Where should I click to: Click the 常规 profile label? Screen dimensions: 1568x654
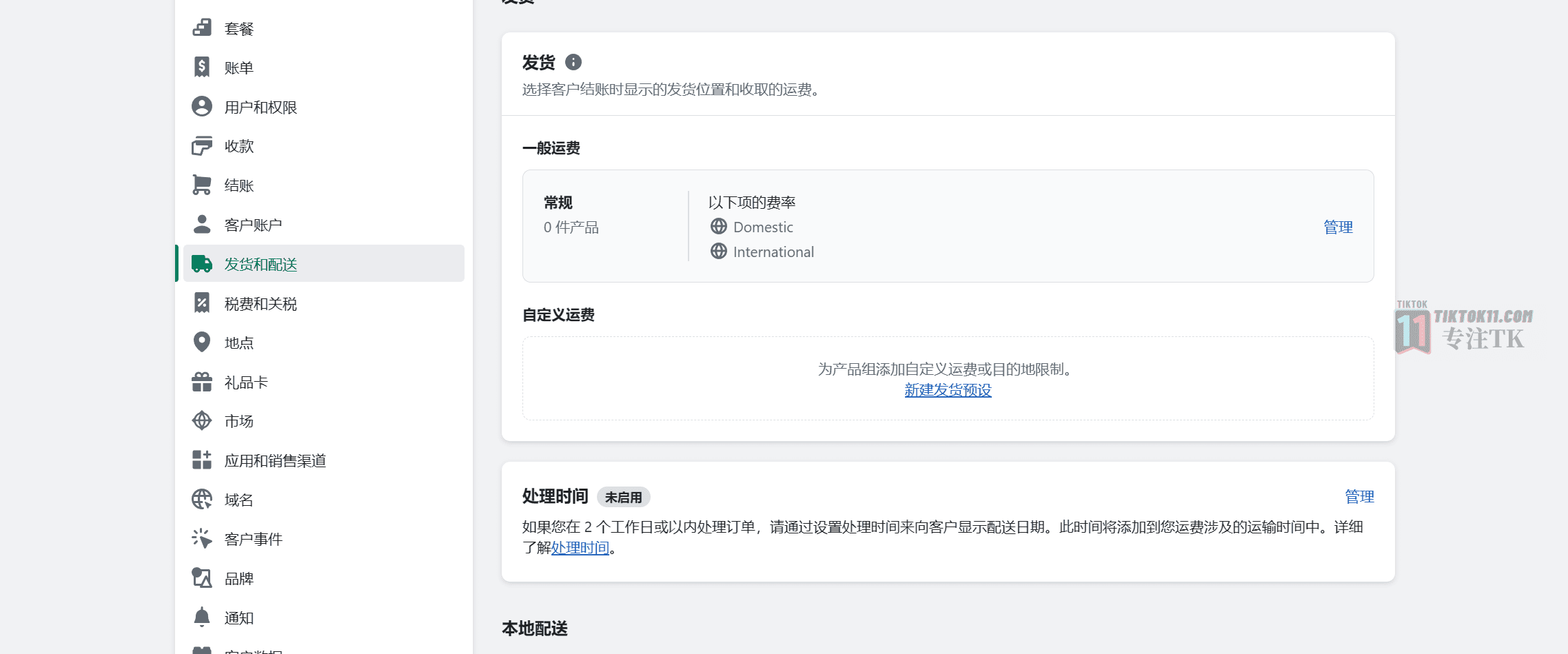558,202
